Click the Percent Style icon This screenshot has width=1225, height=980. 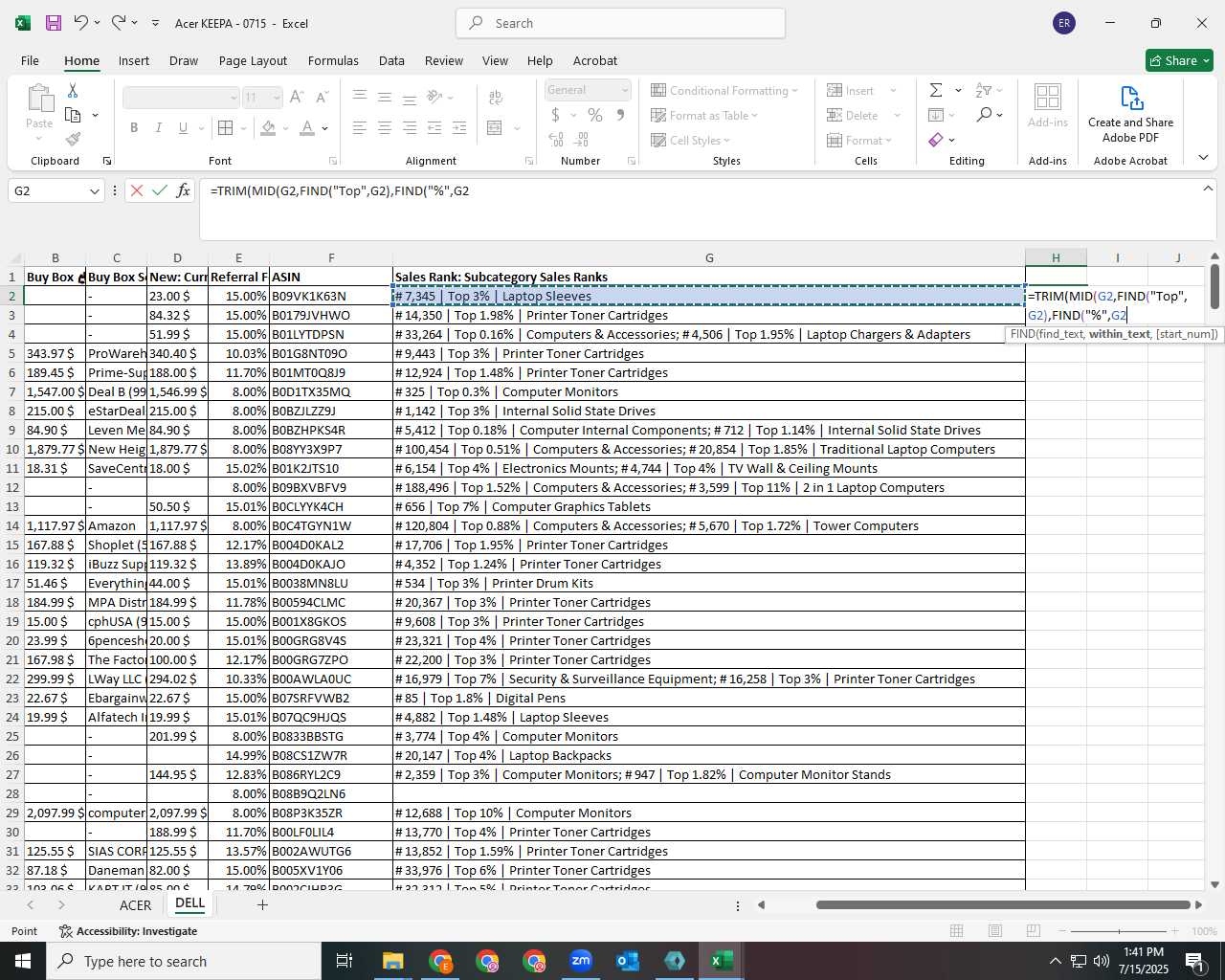595,115
